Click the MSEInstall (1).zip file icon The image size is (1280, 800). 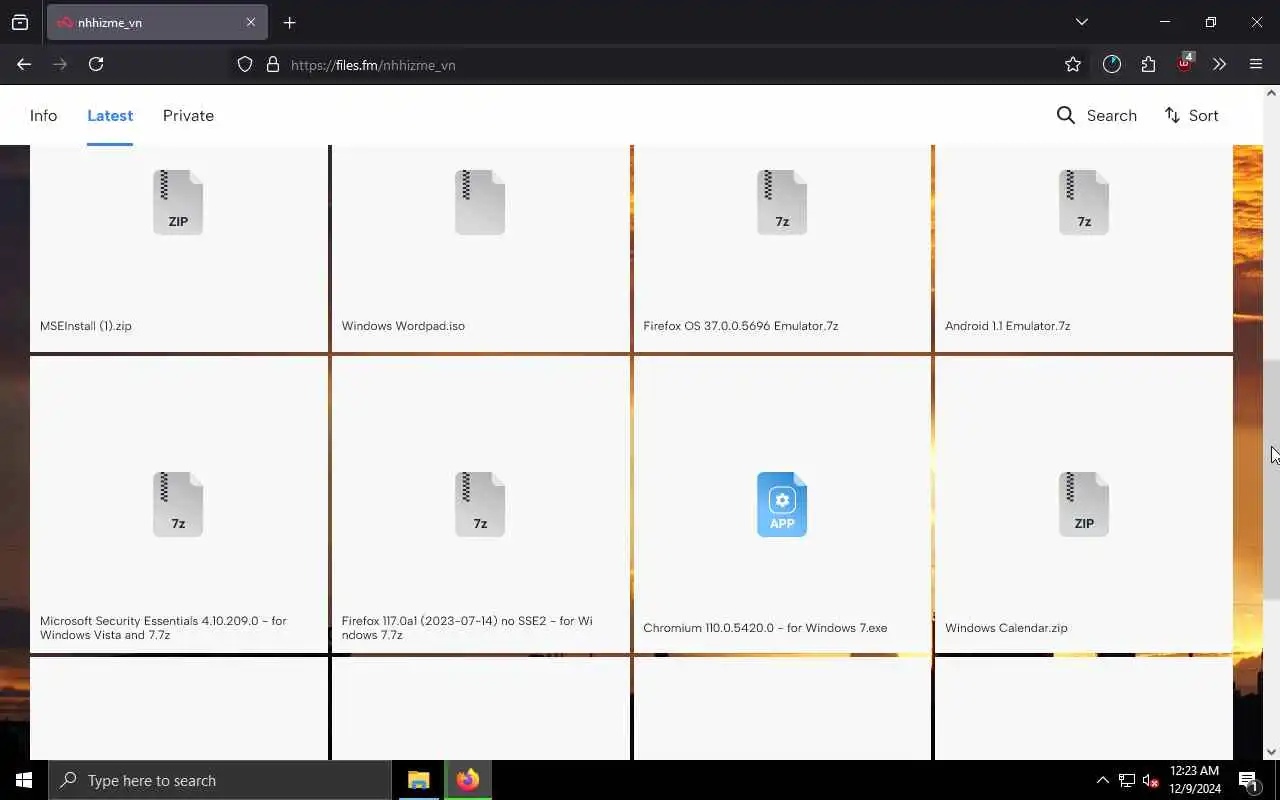pyautogui.click(x=178, y=203)
